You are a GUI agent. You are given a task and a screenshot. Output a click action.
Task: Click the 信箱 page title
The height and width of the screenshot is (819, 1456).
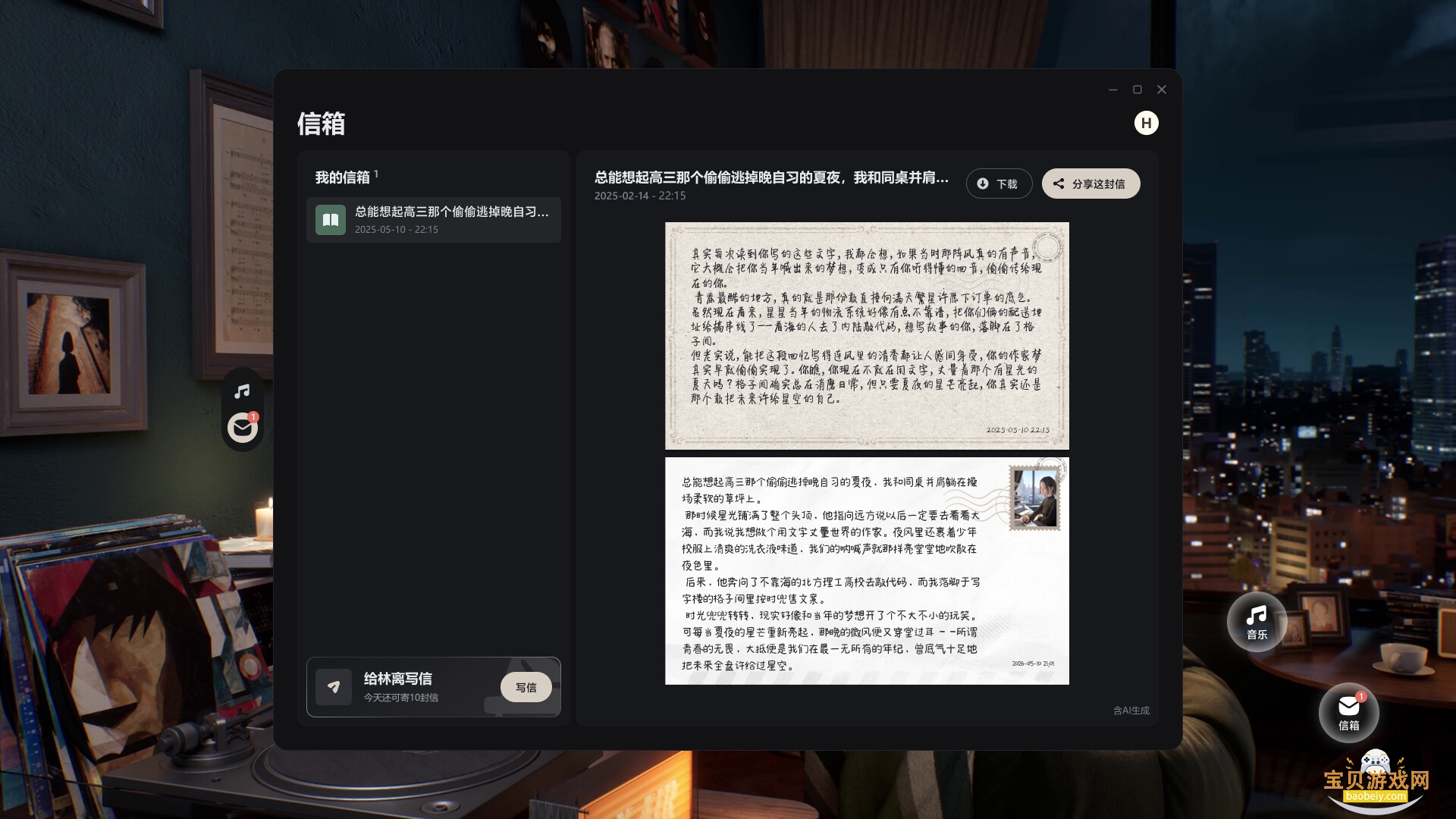[321, 124]
